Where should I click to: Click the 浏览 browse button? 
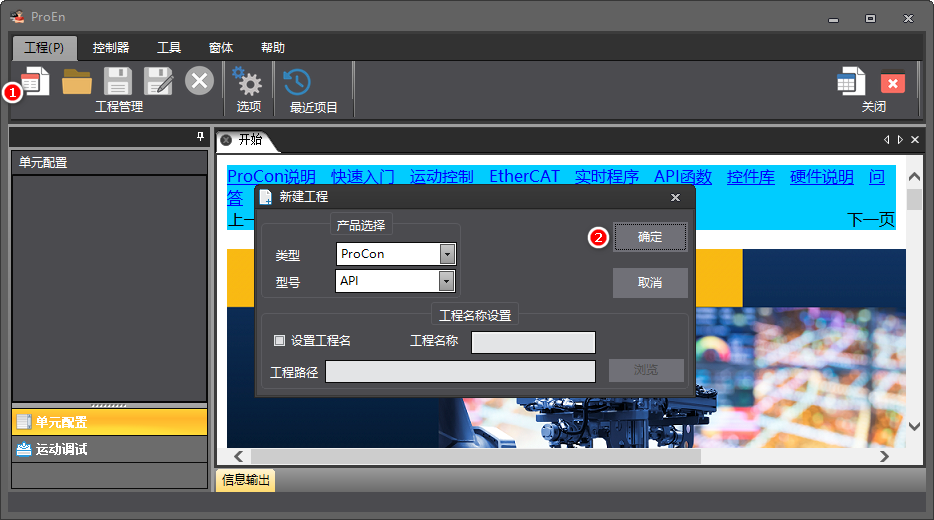point(646,370)
